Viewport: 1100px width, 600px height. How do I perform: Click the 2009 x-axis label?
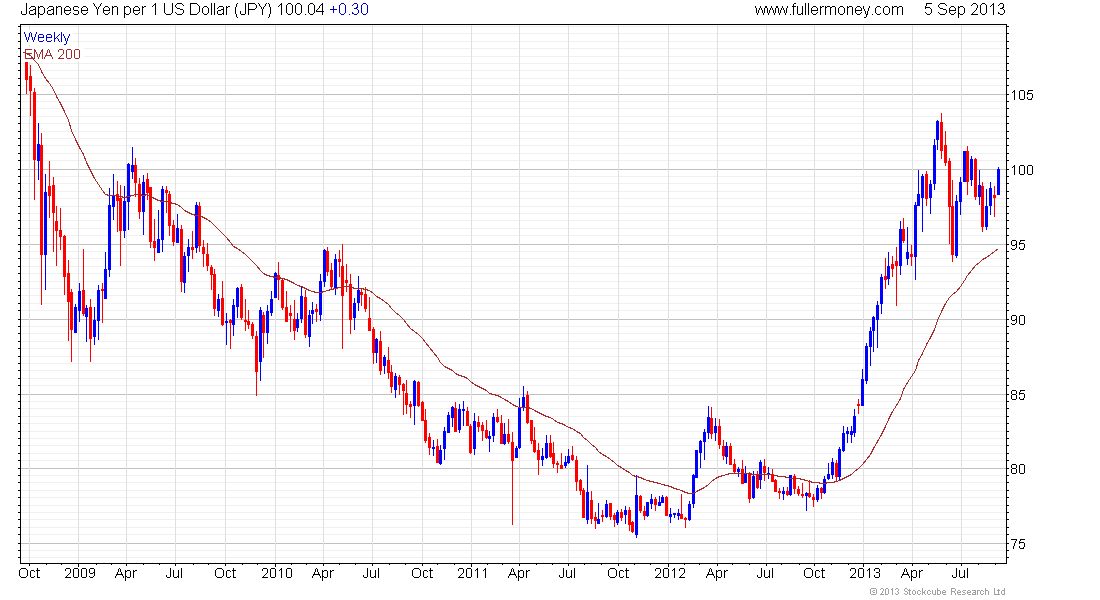tap(79, 573)
